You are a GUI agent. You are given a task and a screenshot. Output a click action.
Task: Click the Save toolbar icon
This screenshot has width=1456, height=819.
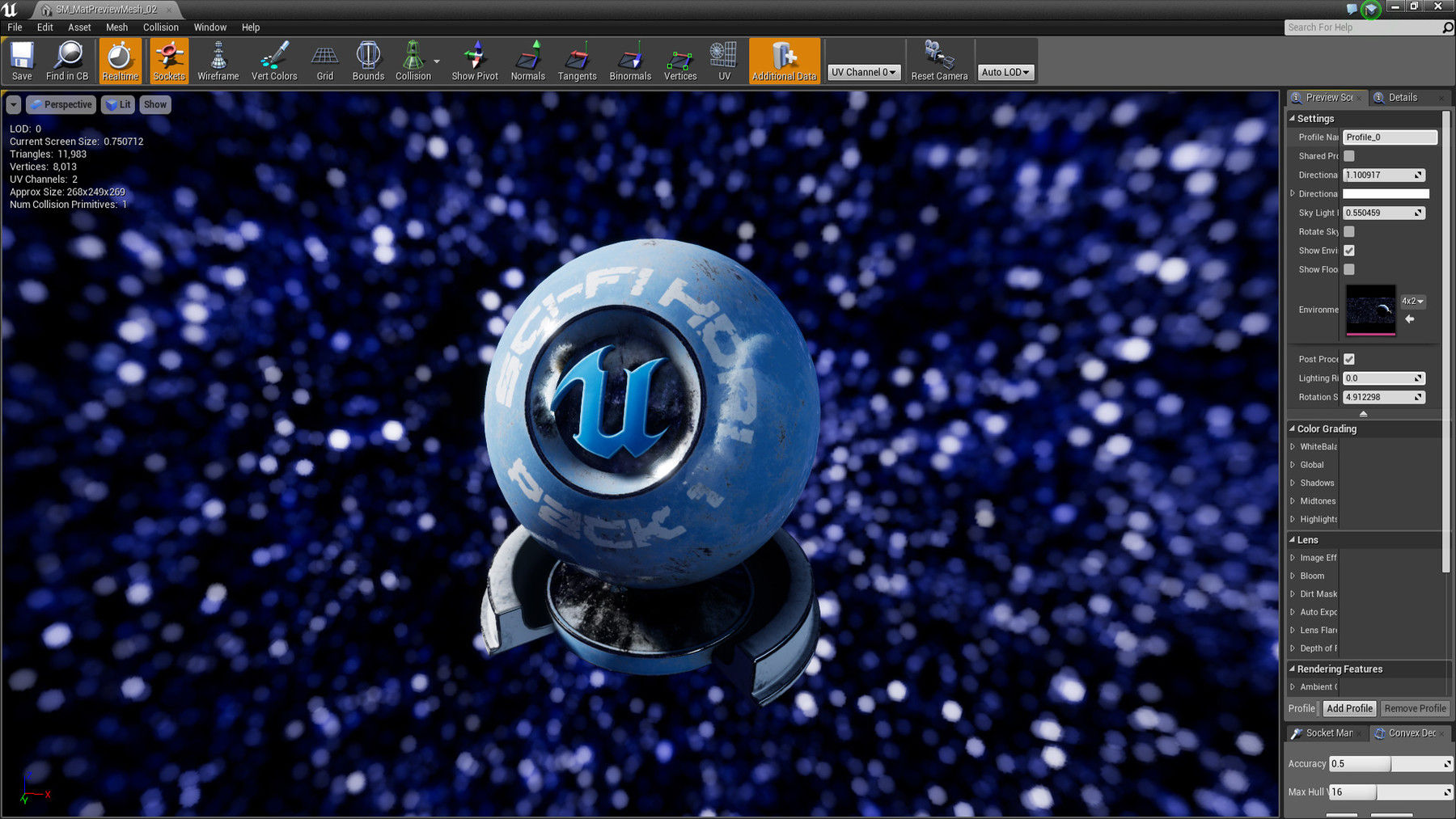[22, 61]
